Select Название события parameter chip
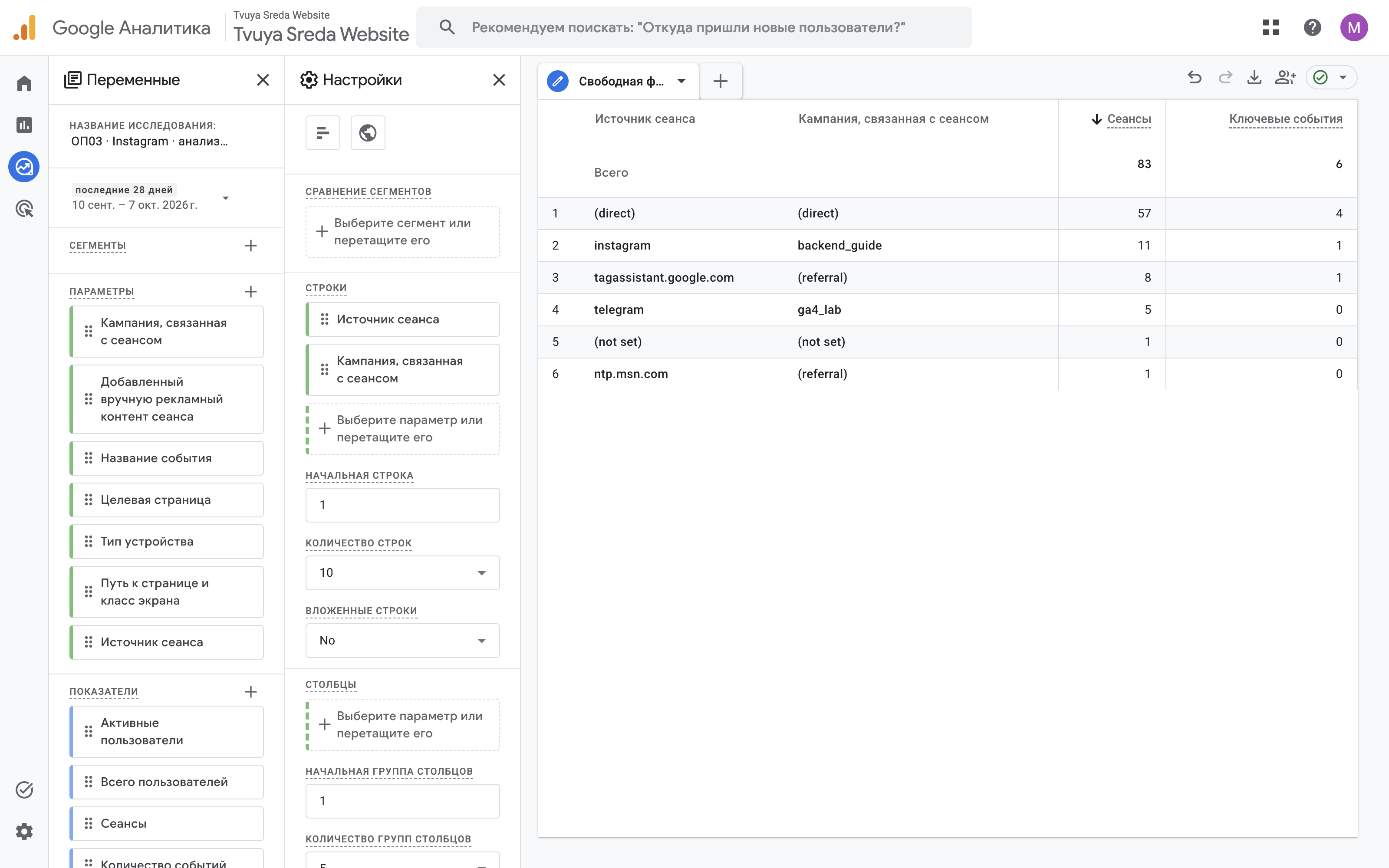1389x868 pixels. pos(166,458)
